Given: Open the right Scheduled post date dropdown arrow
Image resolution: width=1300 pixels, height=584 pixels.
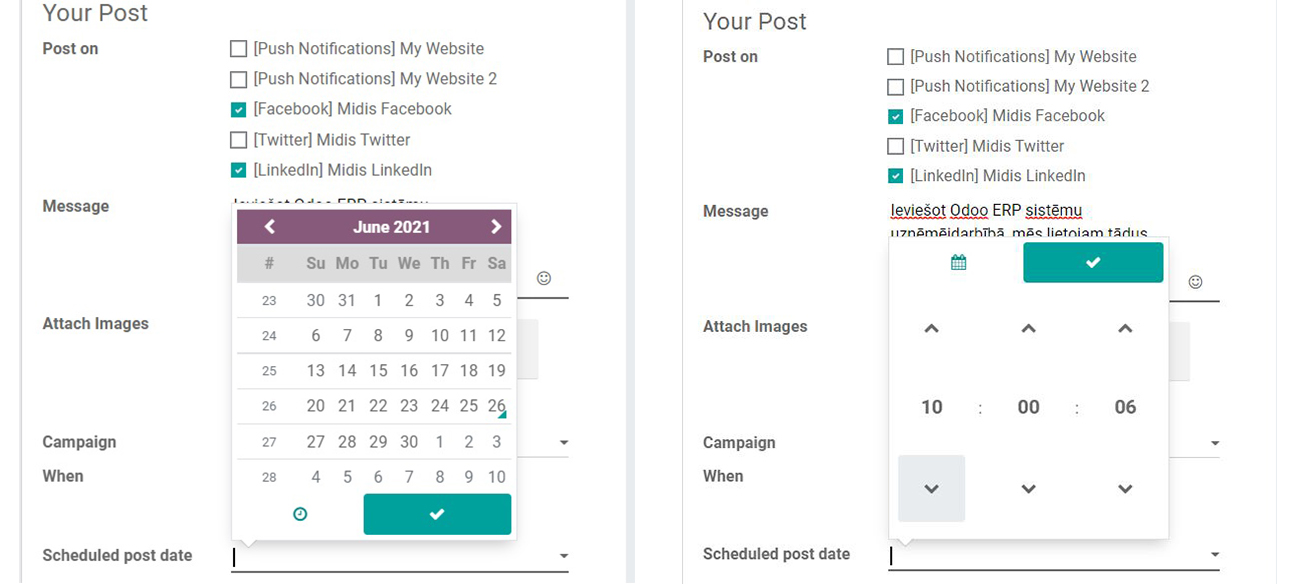Looking at the screenshot, I should (1215, 554).
